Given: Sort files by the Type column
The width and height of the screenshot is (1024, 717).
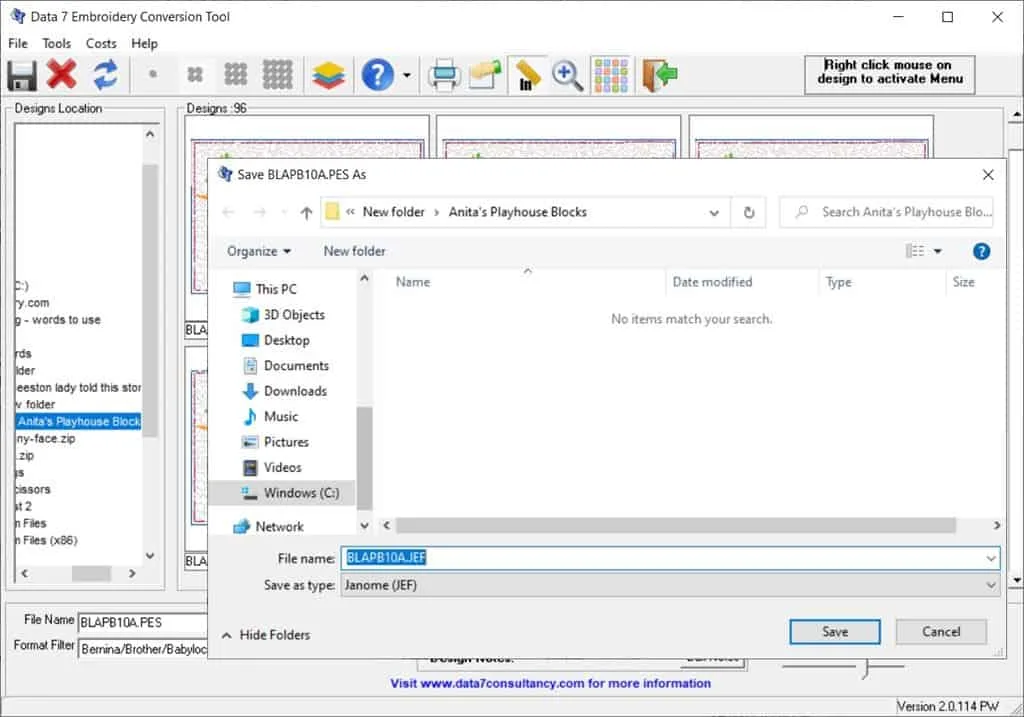Looking at the screenshot, I should pyautogui.click(x=839, y=282).
